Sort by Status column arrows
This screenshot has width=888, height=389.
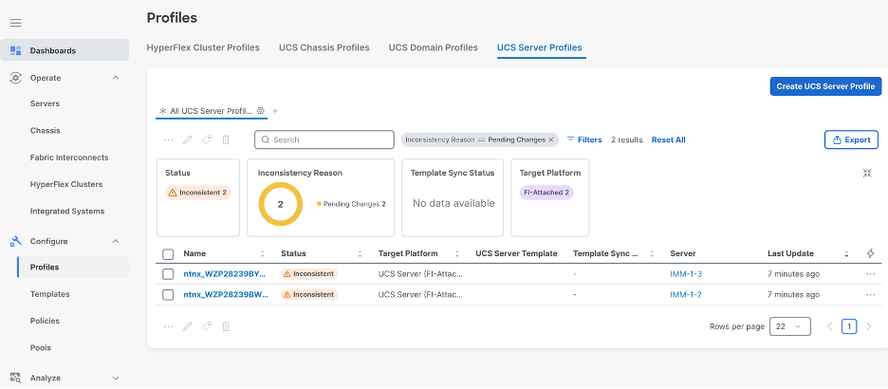pos(360,254)
